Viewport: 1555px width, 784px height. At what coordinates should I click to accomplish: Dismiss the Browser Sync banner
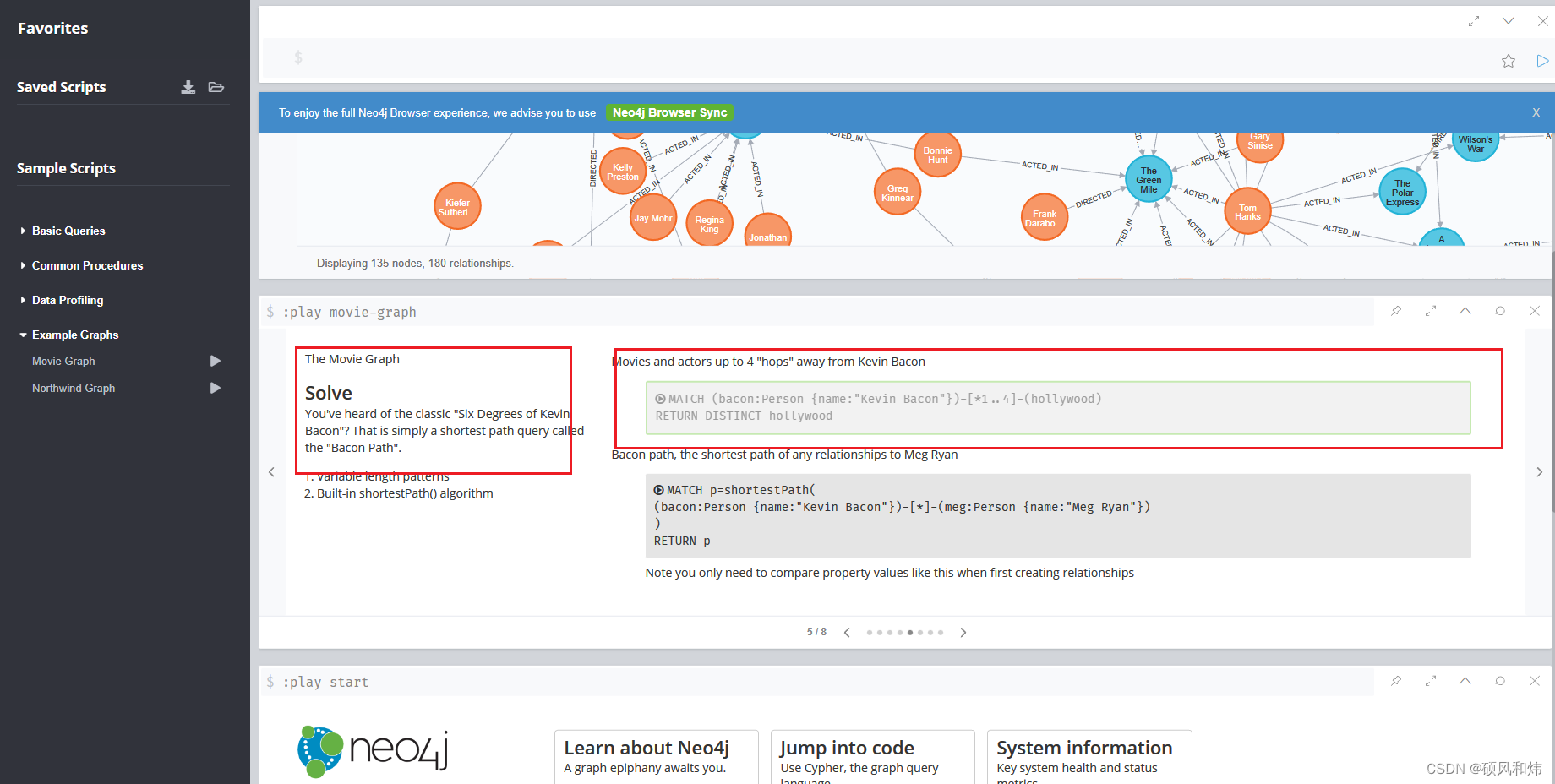click(1536, 112)
